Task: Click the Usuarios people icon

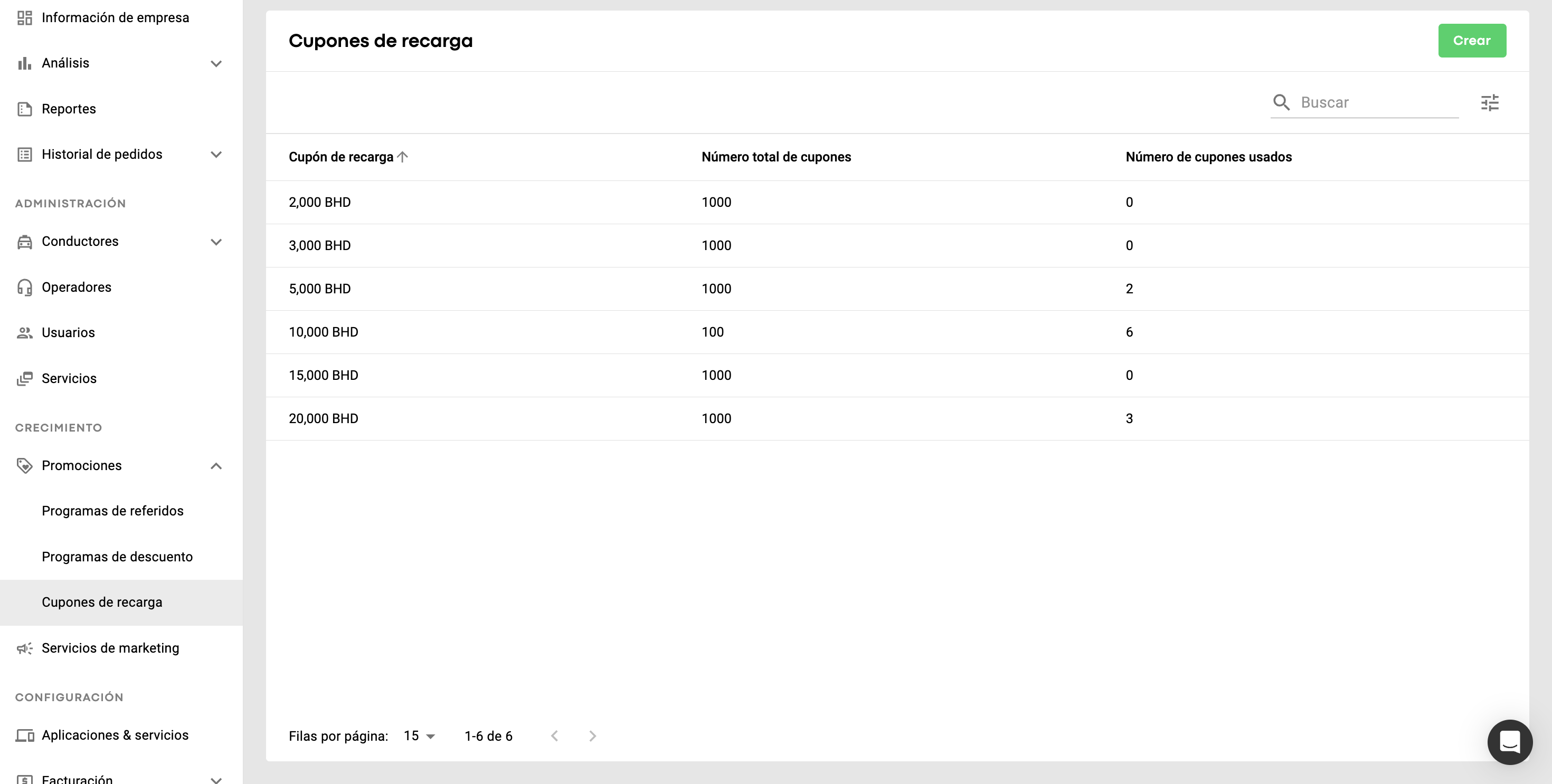Action: point(25,333)
